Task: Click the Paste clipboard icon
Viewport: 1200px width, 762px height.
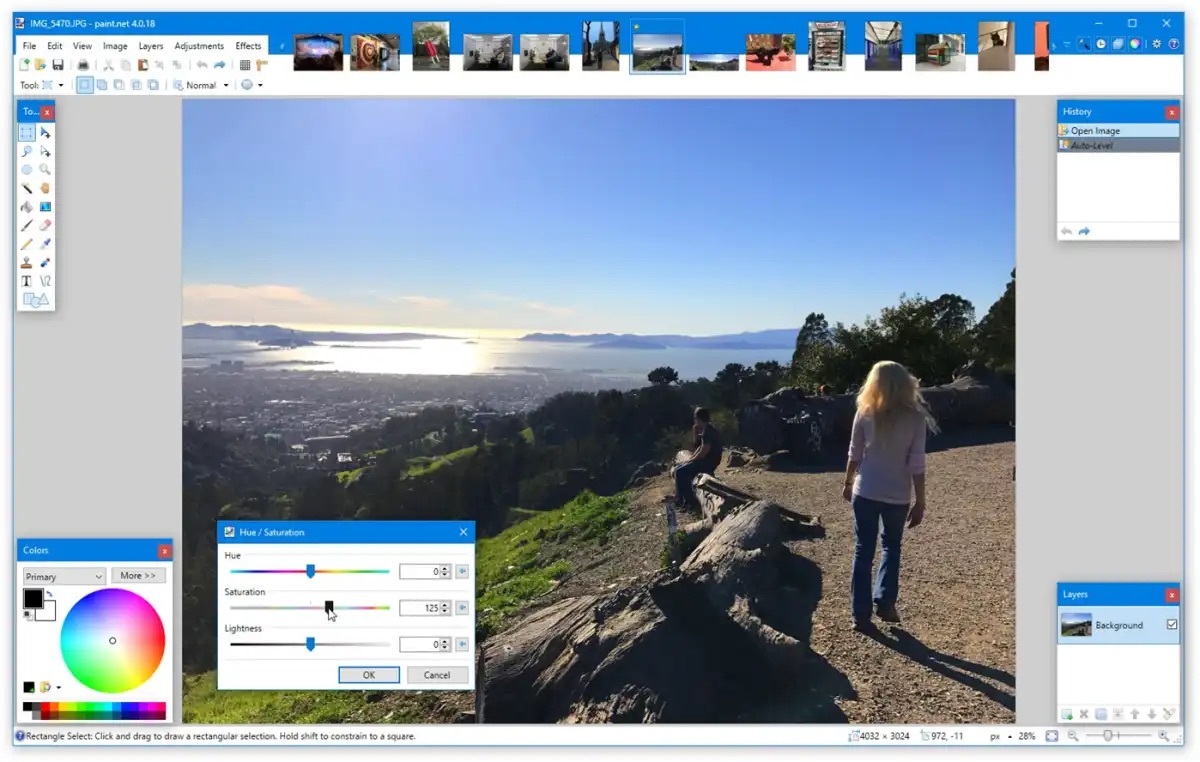Action: click(143, 65)
